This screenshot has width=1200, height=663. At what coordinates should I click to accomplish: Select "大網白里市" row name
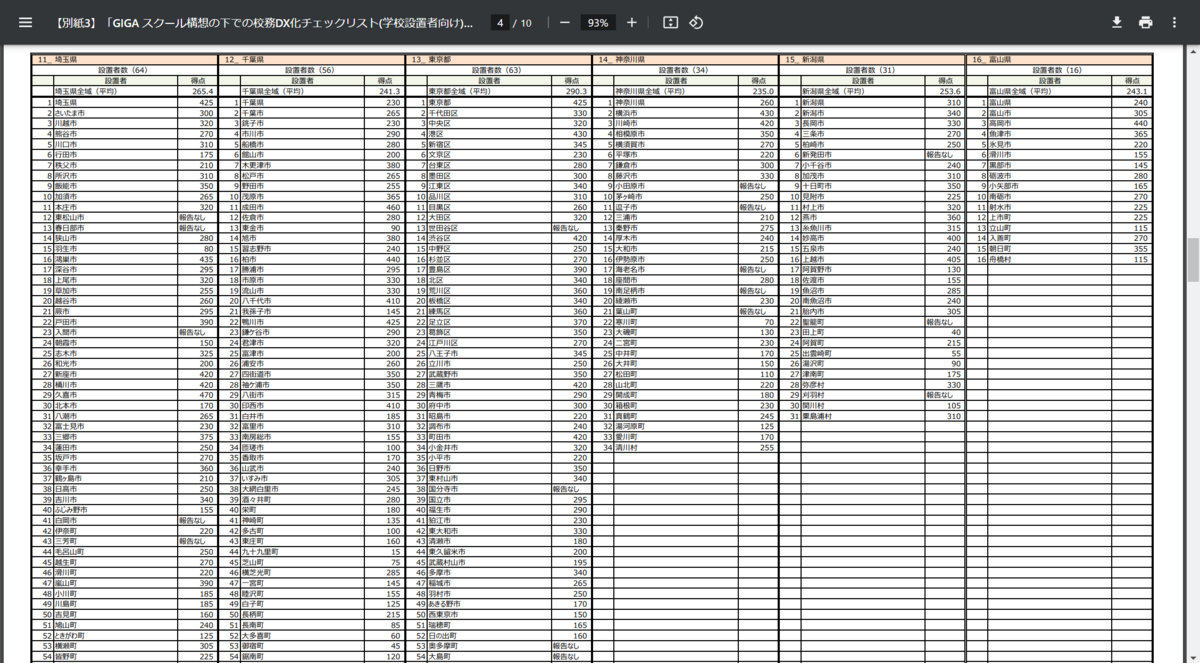click(x=259, y=488)
